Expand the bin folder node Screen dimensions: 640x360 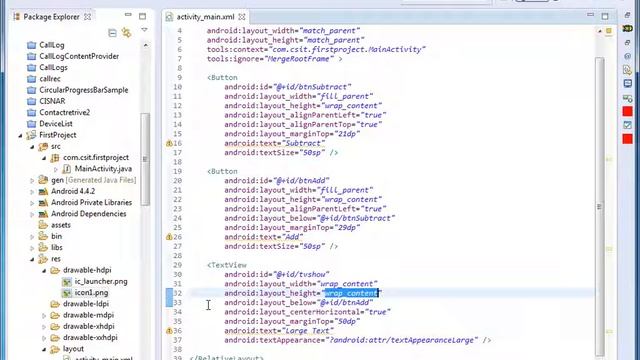tap(32, 236)
